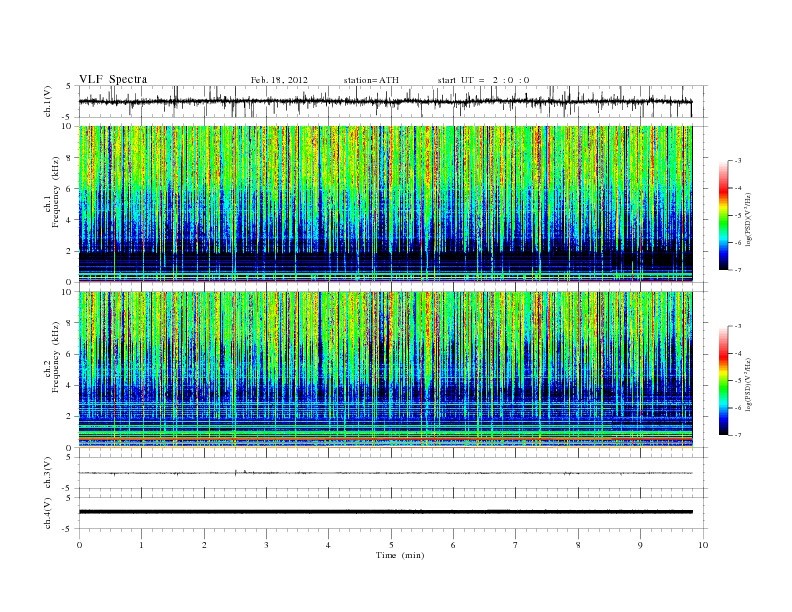The height and width of the screenshot is (612, 792).
Task: Click the "VLF Spectra" plot title
Action: [x=113, y=79]
